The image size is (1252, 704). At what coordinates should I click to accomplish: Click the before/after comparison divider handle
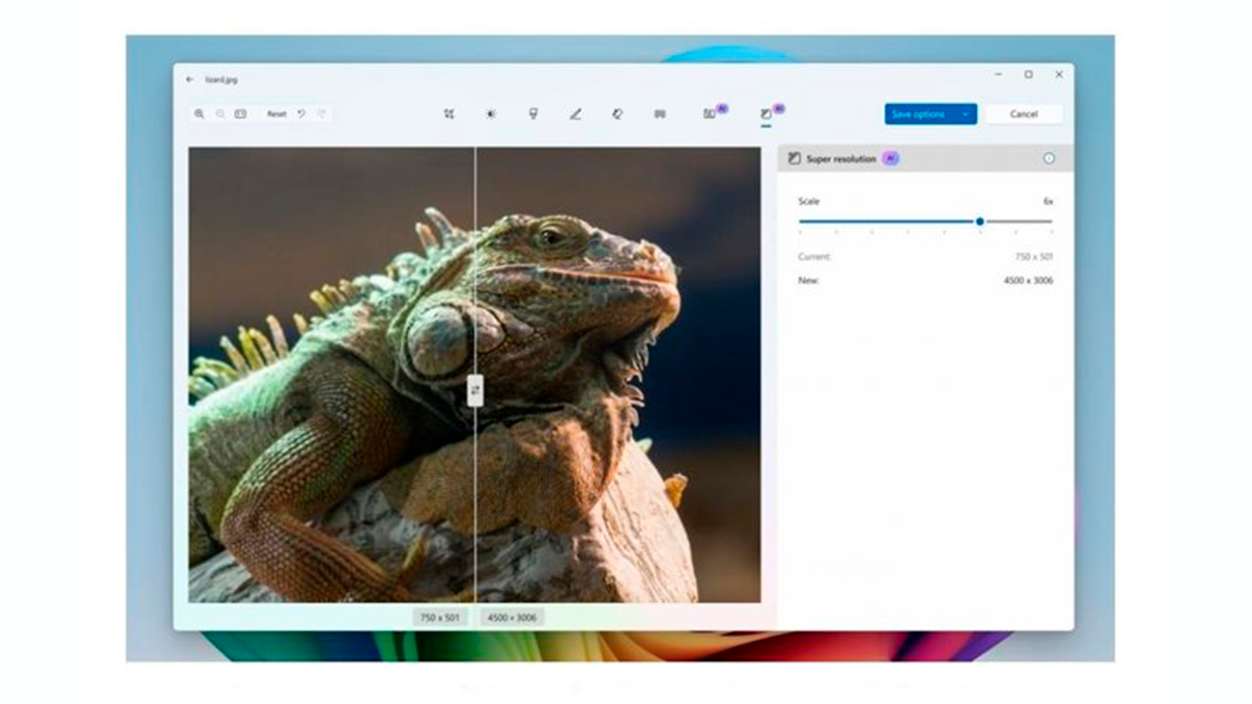(475, 390)
